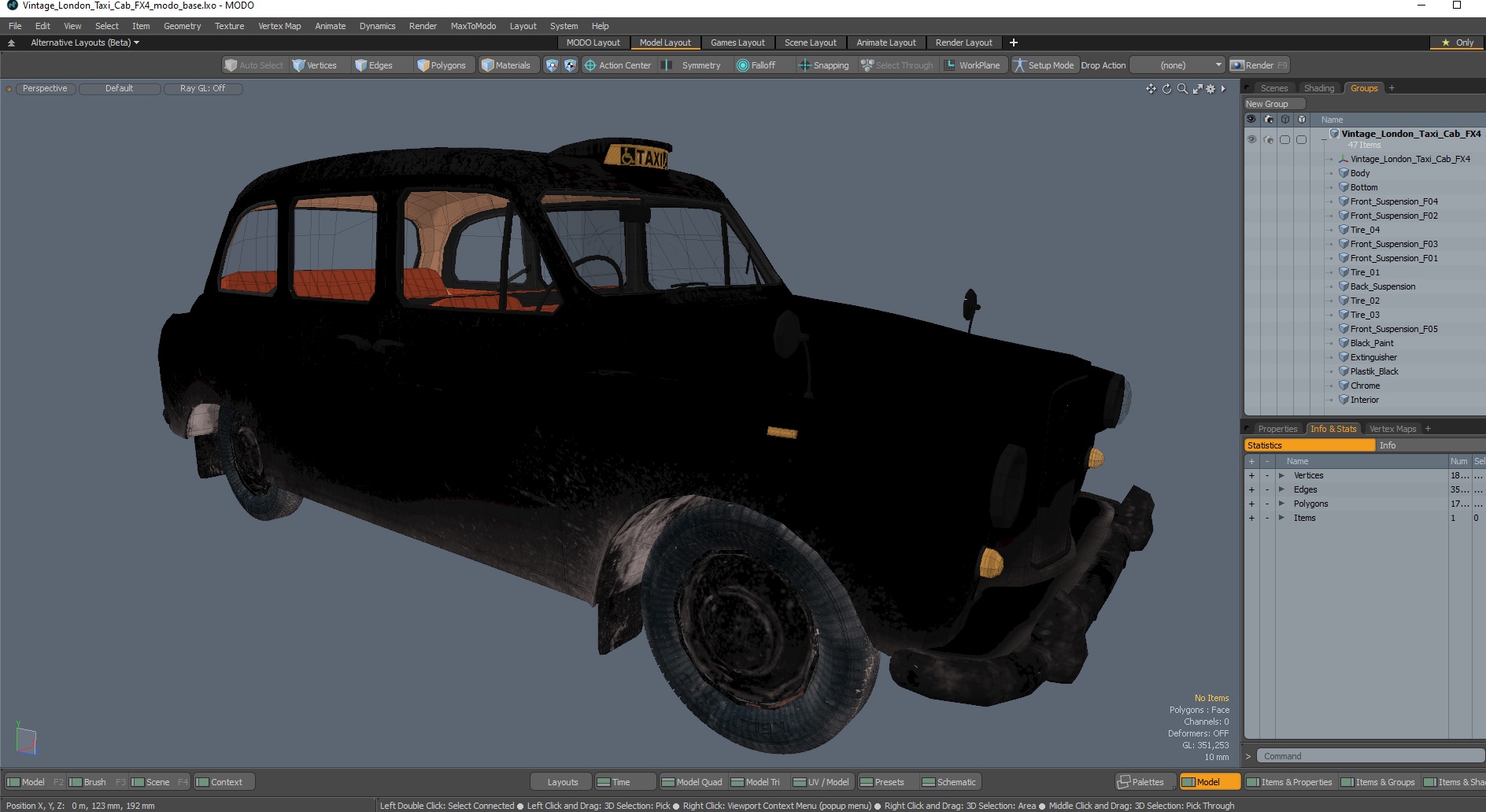Click the checkered shield icon before Action Center

click(x=570, y=65)
